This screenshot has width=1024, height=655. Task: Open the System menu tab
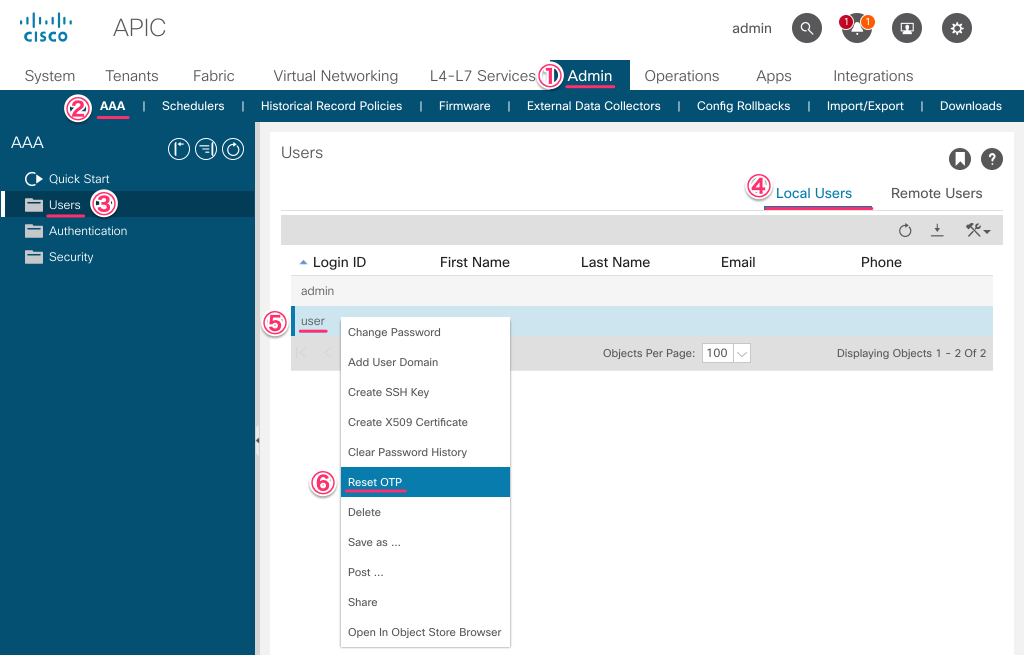click(x=50, y=76)
